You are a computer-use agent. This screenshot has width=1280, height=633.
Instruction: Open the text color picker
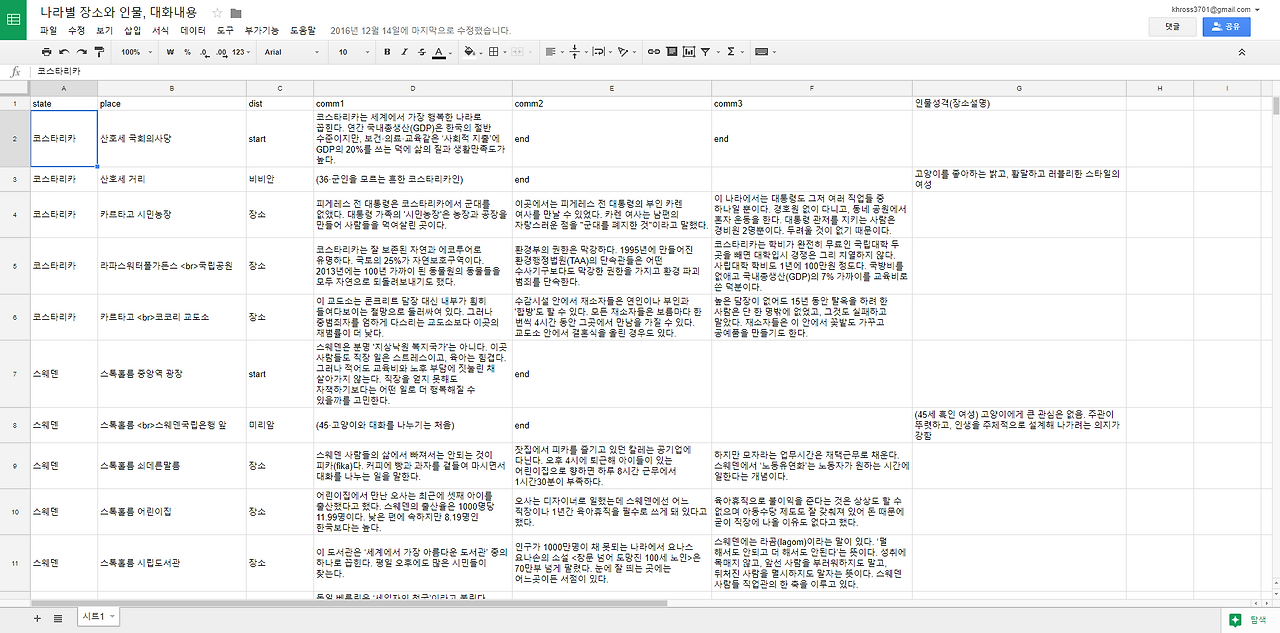(x=441, y=51)
